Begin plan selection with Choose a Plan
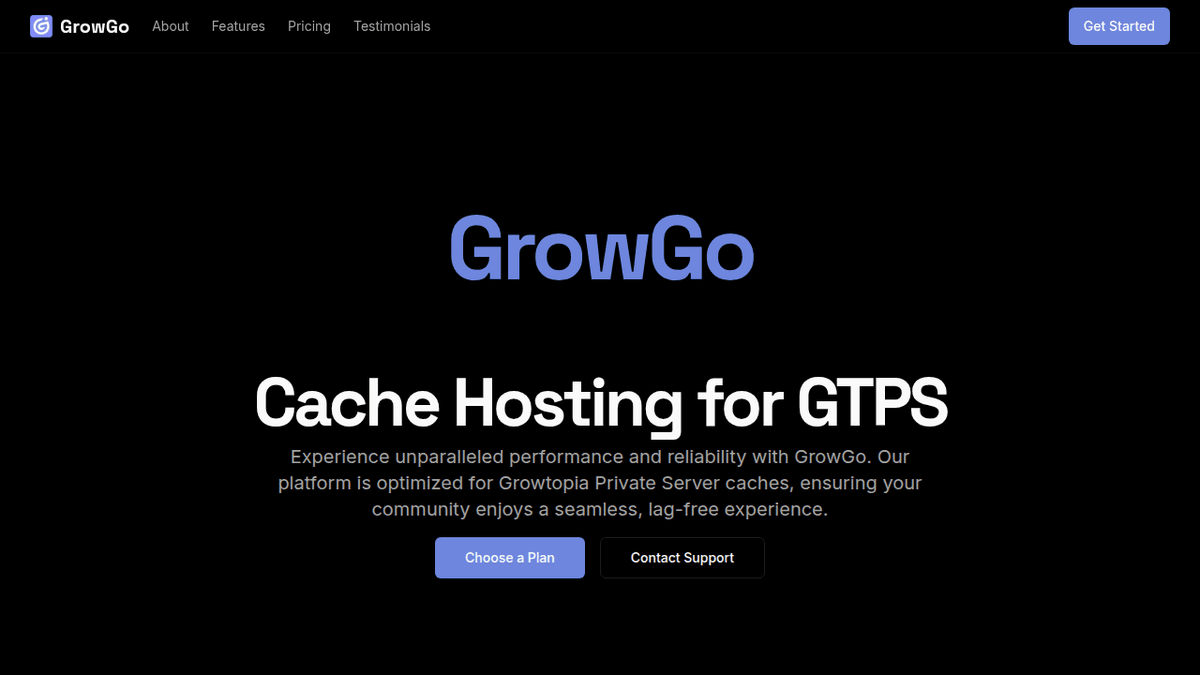This screenshot has height=675, width=1200. 510,557
